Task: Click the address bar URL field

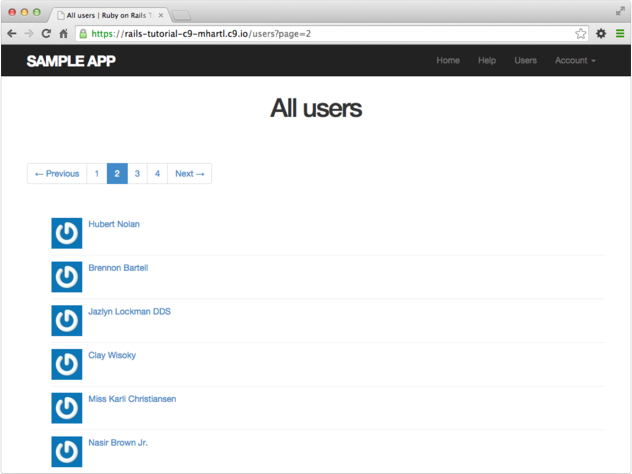Action: click(330, 33)
